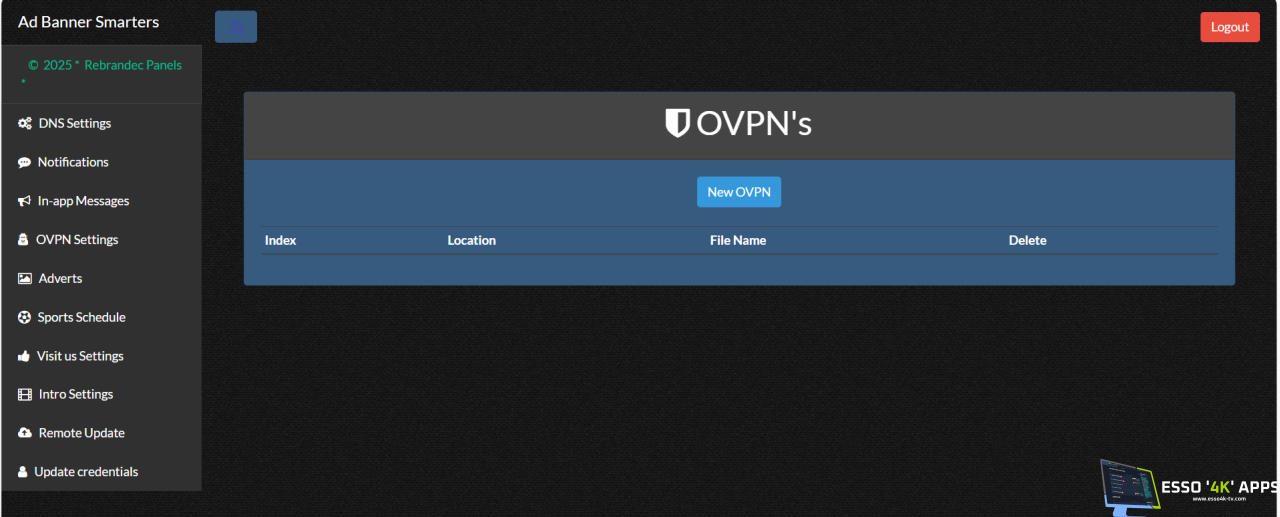The height and width of the screenshot is (517, 1280).
Task: Click the picture icon next to Adverts
Action: point(25,279)
